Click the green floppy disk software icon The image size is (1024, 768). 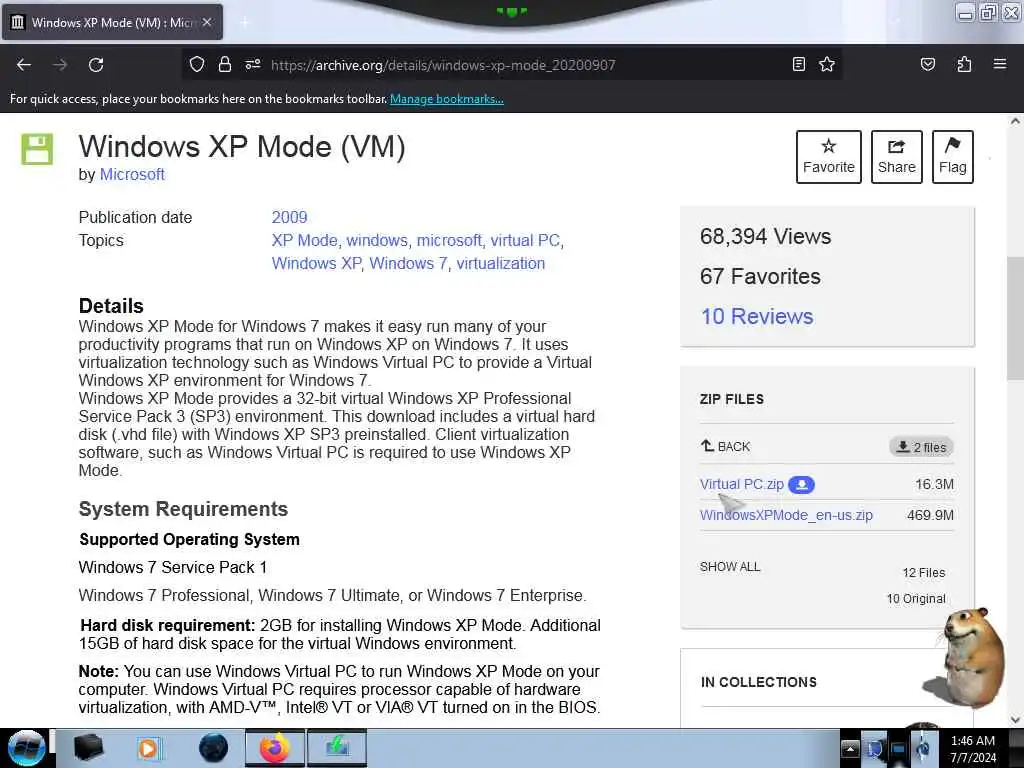pyautogui.click(x=37, y=149)
